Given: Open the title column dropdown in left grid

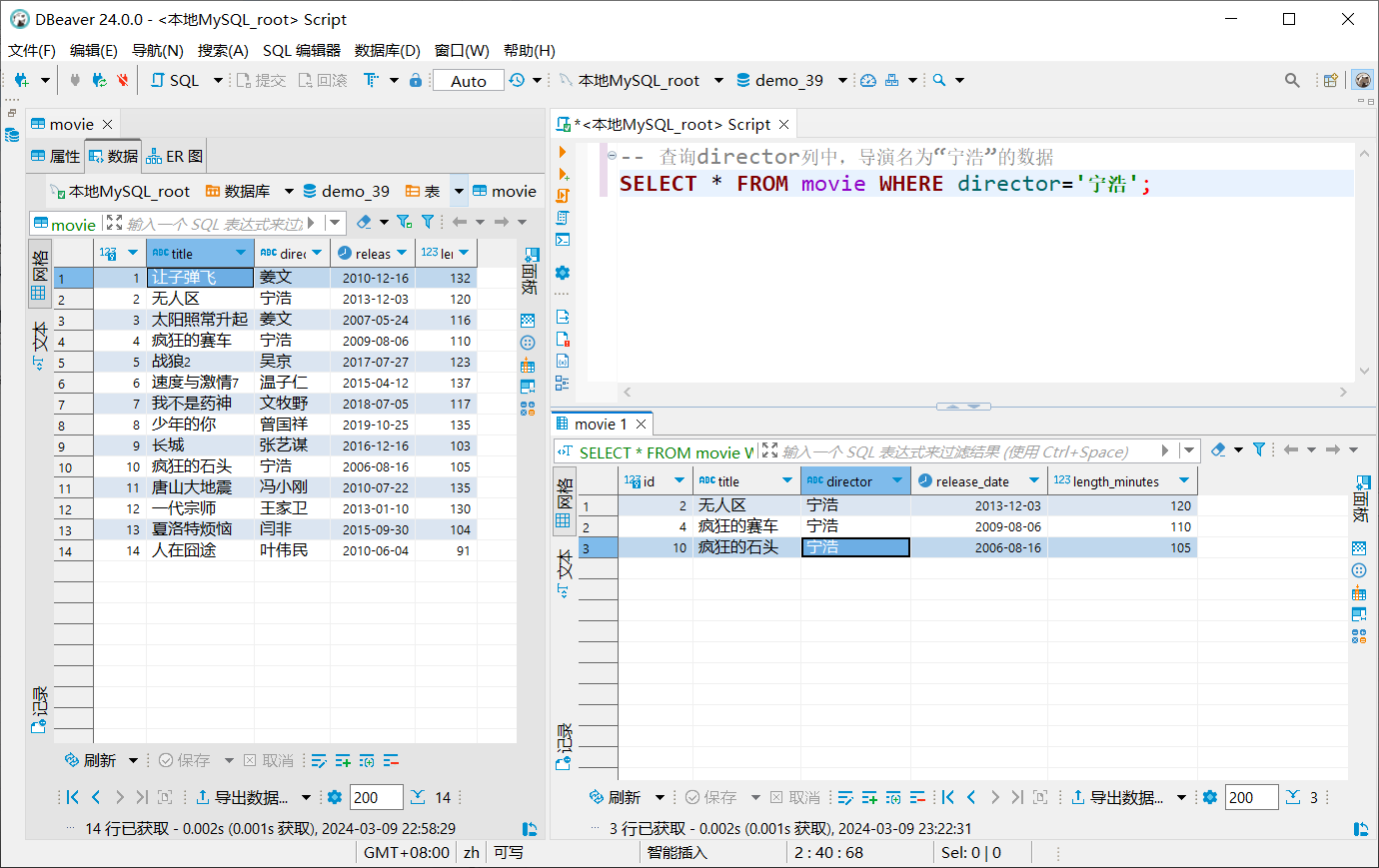Looking at the screenshot, I should pyautogui.click(x=241, y=253).
